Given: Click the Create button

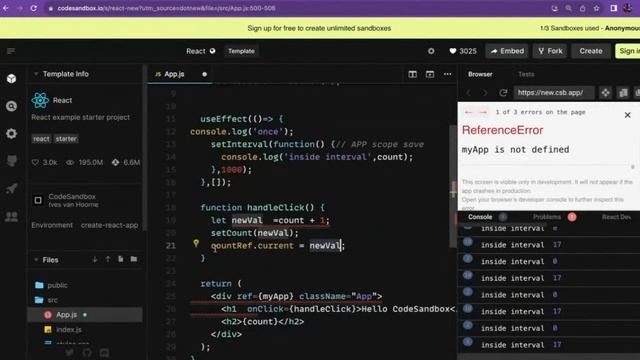Looking at the screenshot, I should pos(591,51).
